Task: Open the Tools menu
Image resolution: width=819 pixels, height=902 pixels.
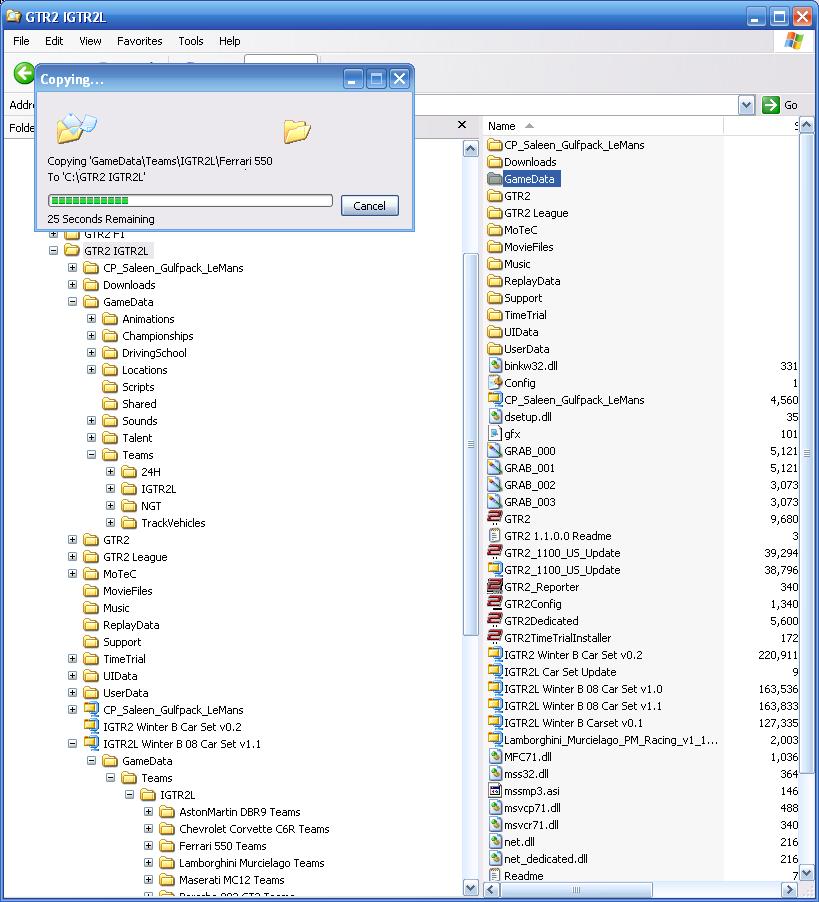Action: (191, 41)
